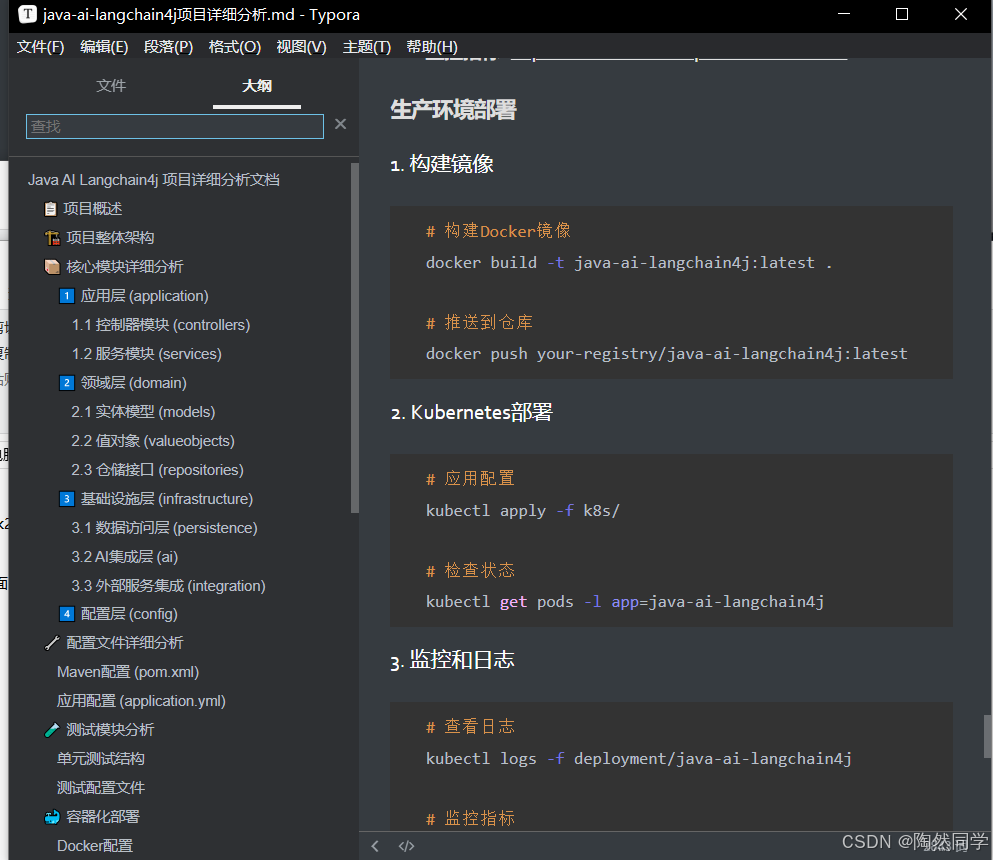Open the 文件(F) menu
The height and width of the screenshot is (860, 993).
(x=40, y=47)
